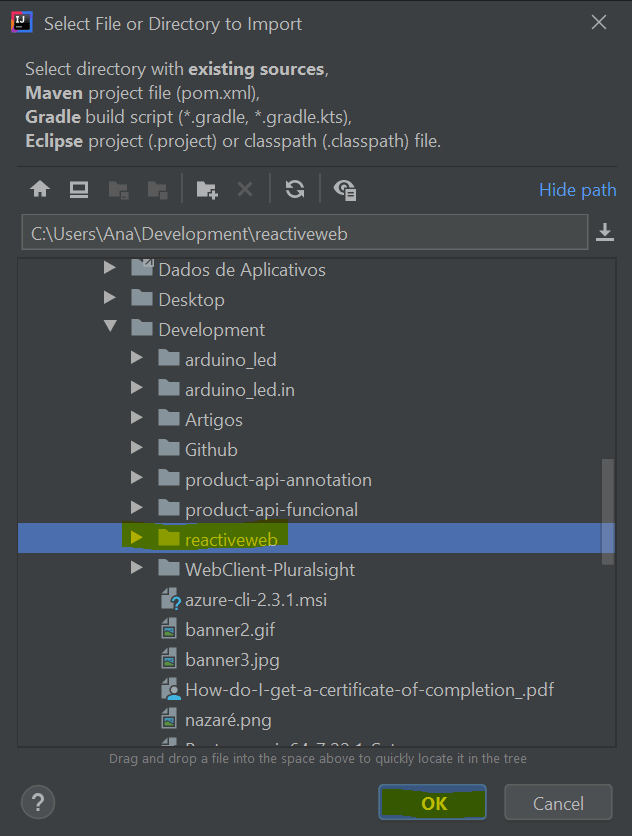Click the directory path text field
The height and width of the screenshot is (836, 632).
tap(305, 232)
